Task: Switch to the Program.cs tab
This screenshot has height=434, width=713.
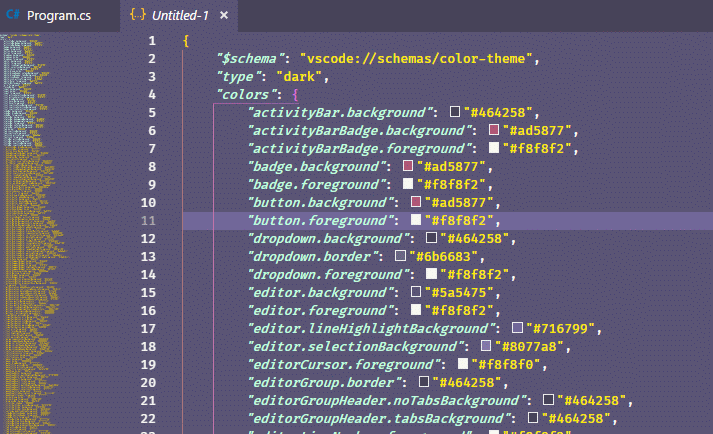Action: point(58,16)
